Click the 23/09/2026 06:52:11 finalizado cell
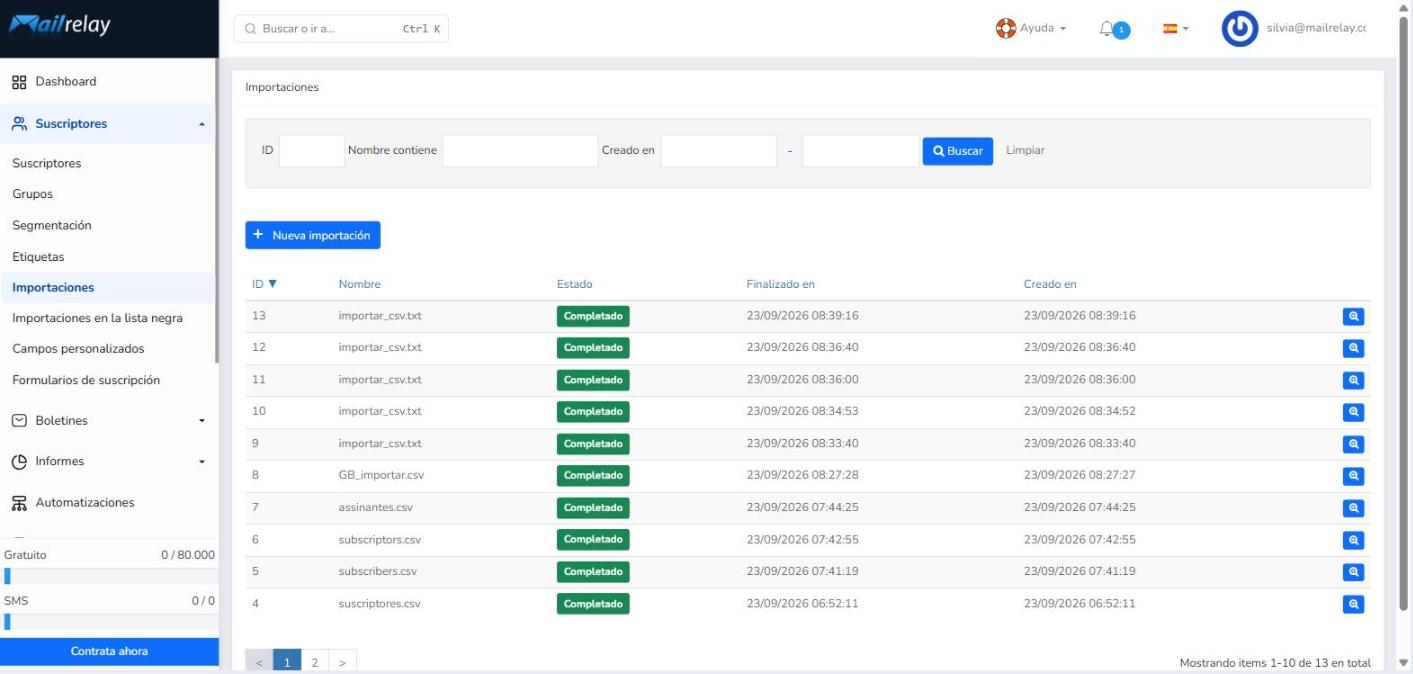1413x674 pixels. [803, 604]
